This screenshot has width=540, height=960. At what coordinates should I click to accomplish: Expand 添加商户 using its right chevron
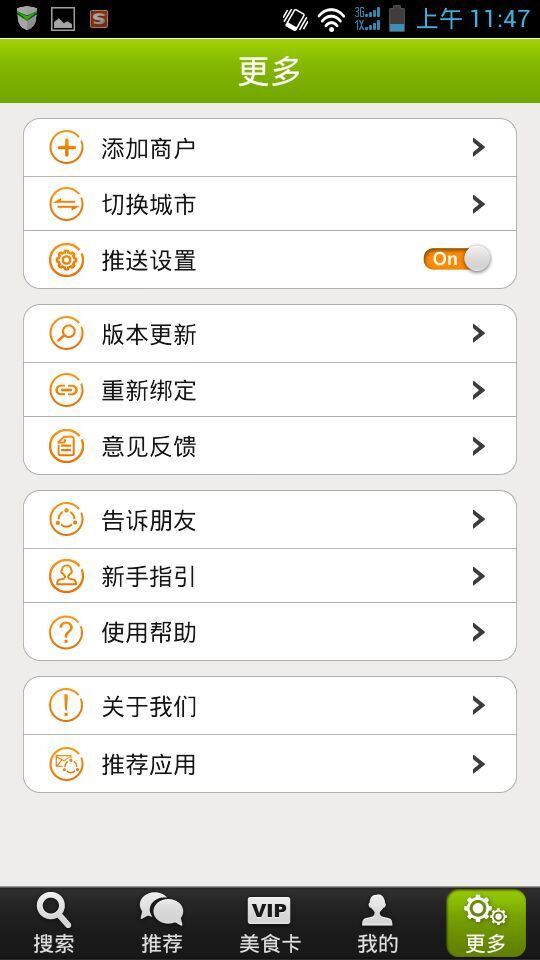[479, 148]
